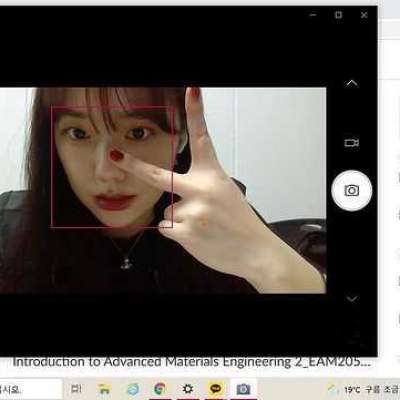The image size is (400, 400).
Task: Open KakaoTalk from the taskbar
Action: click(x=216, y=389)
